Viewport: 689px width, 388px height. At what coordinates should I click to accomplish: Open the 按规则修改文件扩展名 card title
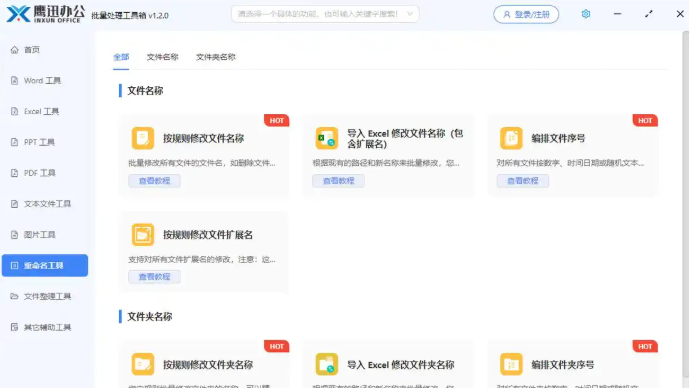(208, 235)
